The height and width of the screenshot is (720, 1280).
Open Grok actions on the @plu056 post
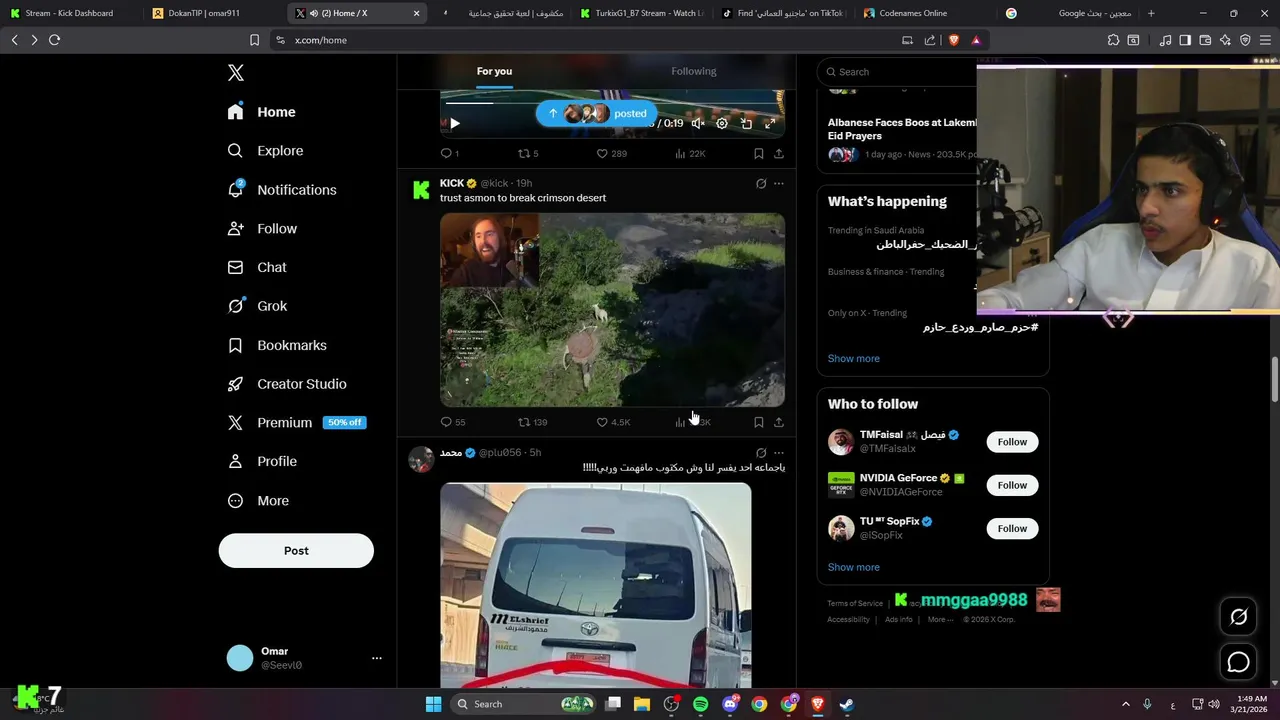tap(761, 453)
